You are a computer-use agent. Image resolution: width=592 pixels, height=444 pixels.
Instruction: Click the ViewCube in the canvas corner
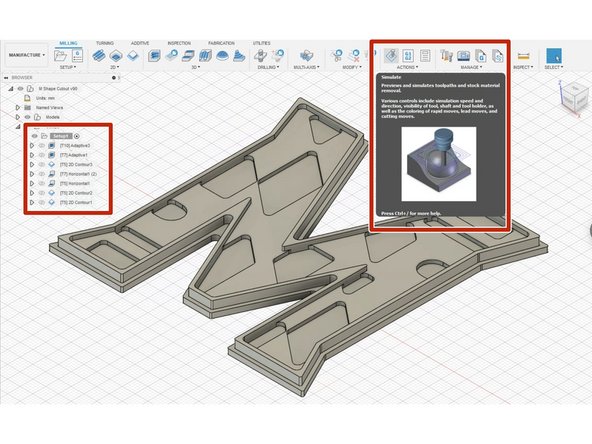[x=574, y=98]
